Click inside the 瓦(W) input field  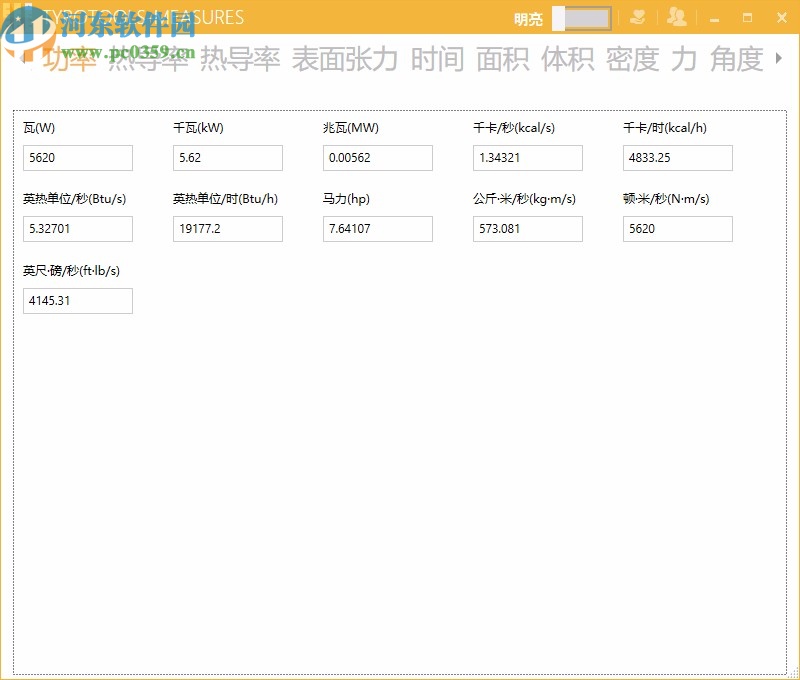(x=77, y=158)
